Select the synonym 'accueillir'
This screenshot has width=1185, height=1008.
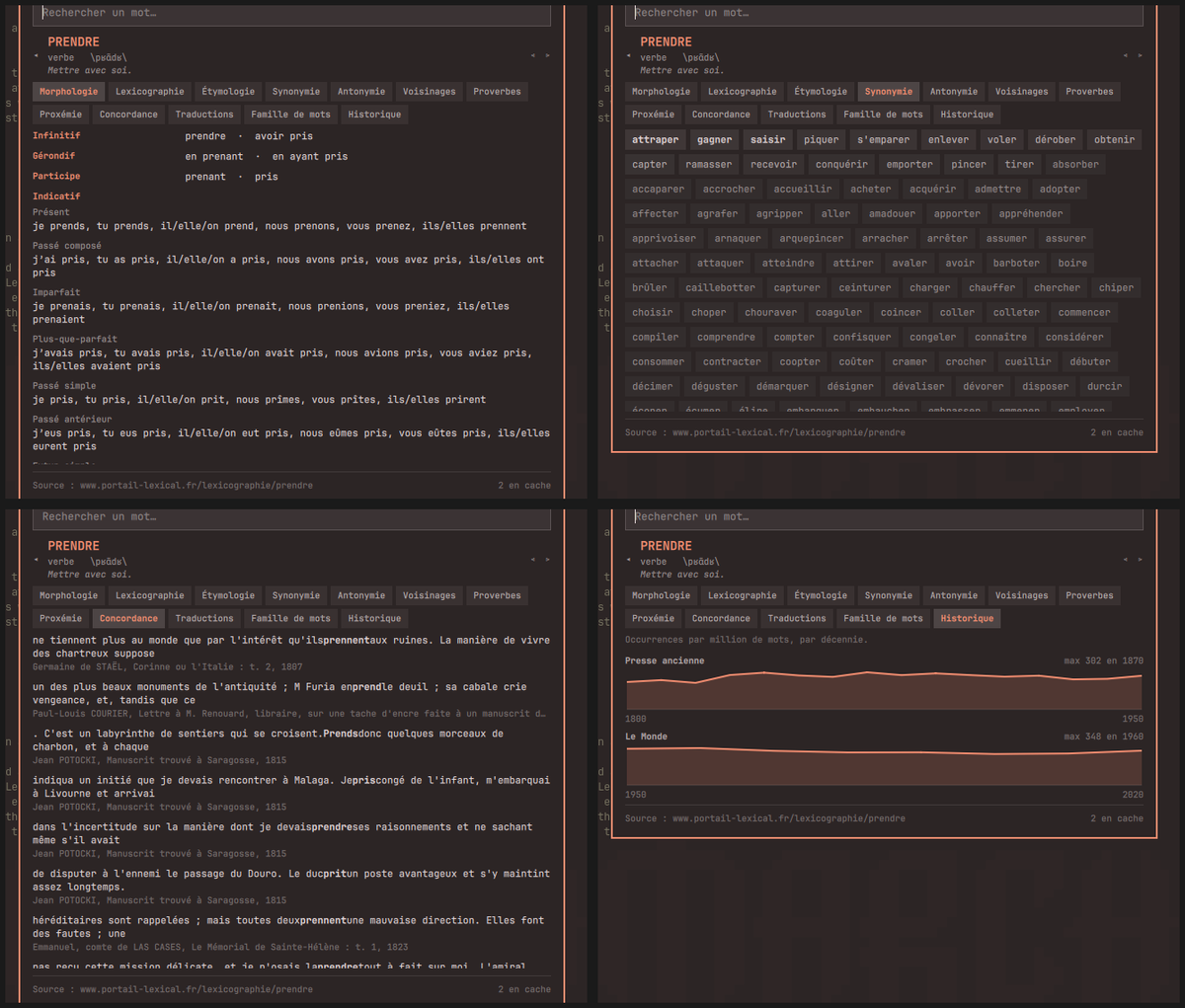[x=802, y=190]
